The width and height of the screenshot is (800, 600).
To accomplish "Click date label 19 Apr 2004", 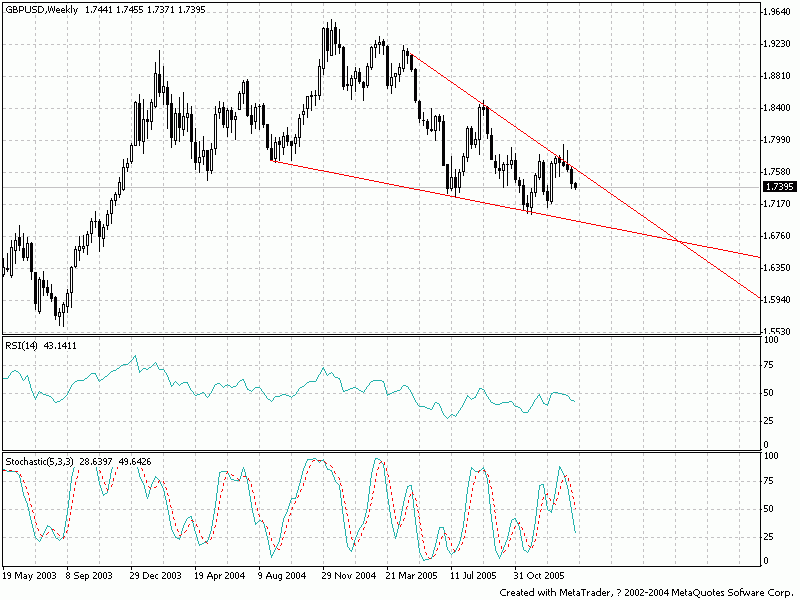I will (x=219, y=576).
